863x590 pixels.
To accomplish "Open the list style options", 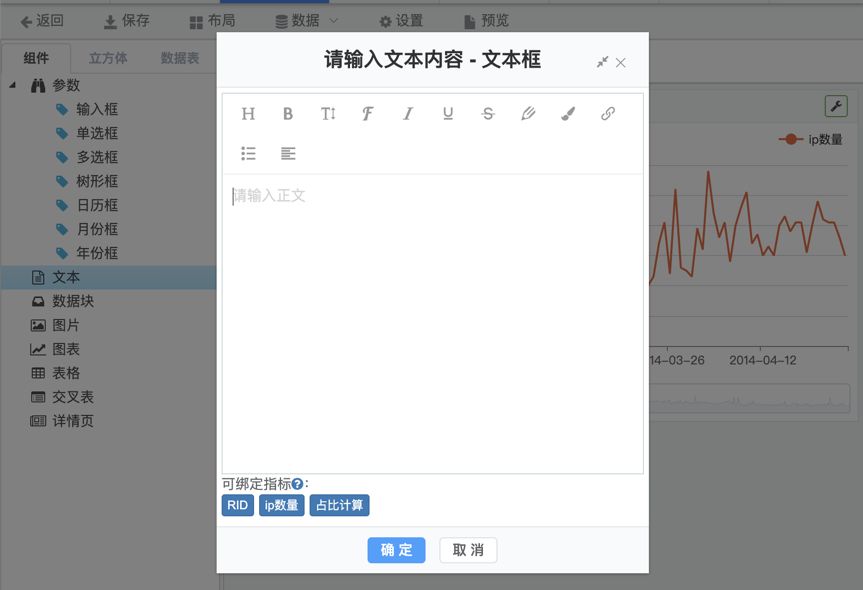I will [248, 154].
